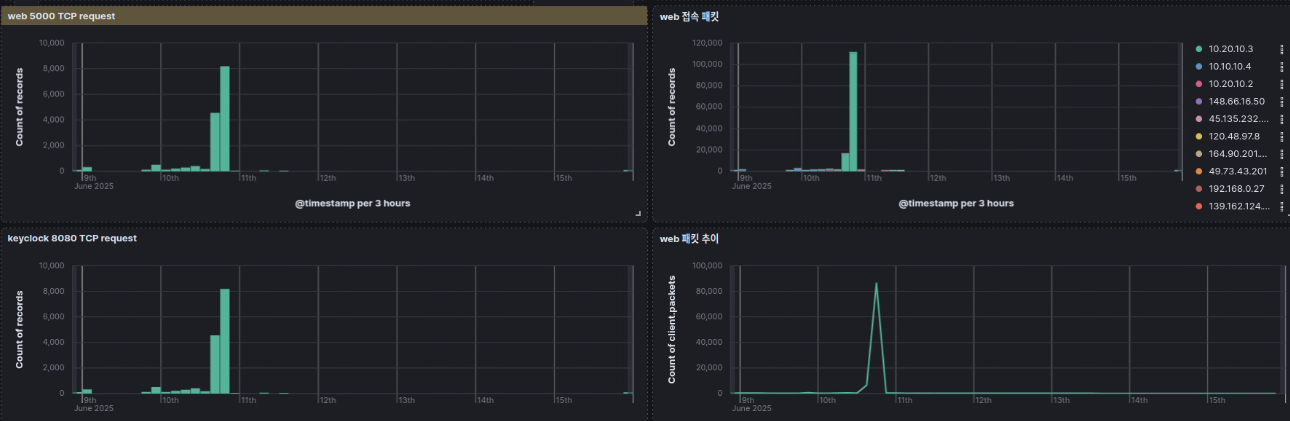Select the 139.162.124 legend label

point(1238,206)
